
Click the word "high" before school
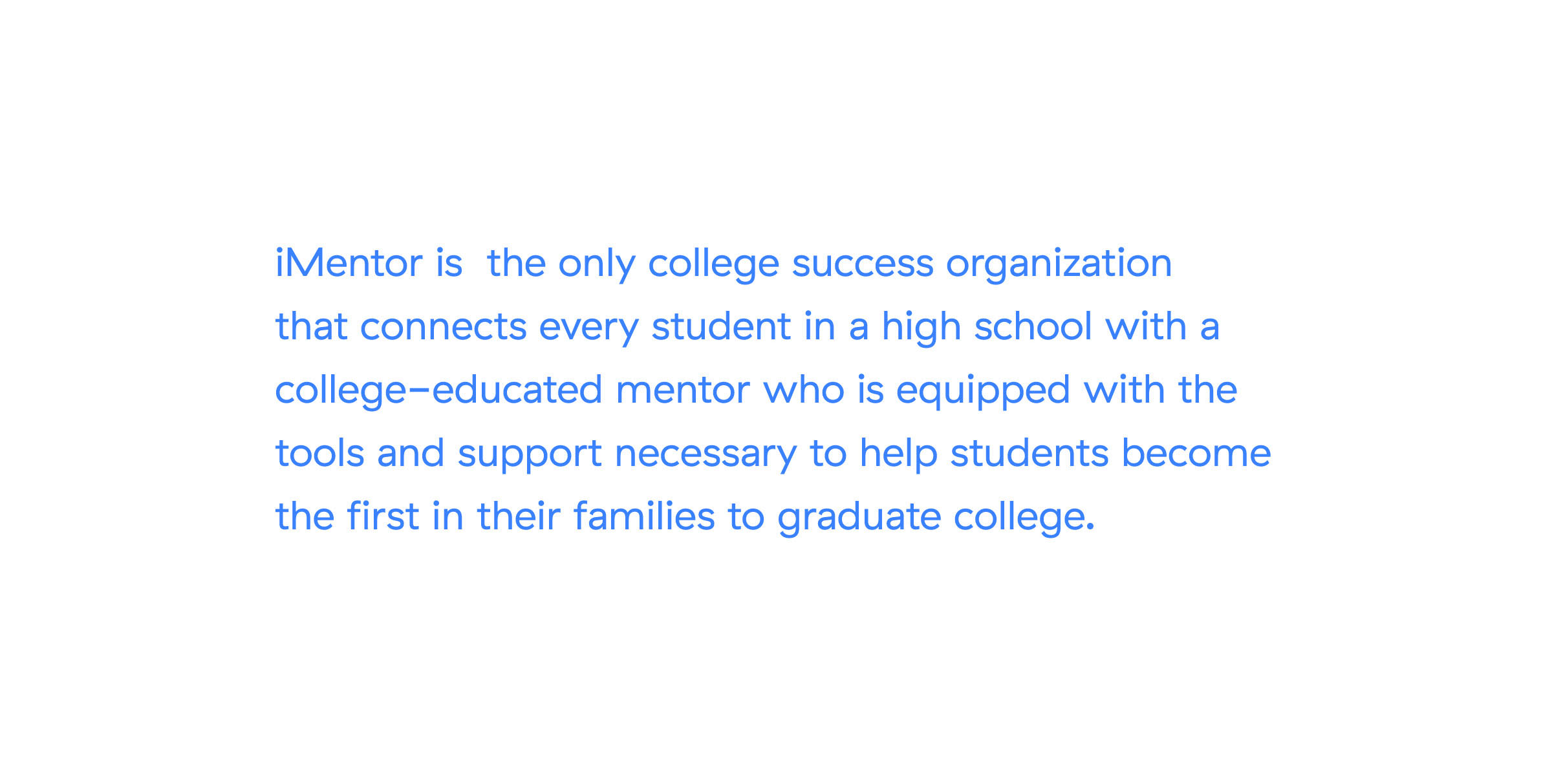[x=921, y=328]
